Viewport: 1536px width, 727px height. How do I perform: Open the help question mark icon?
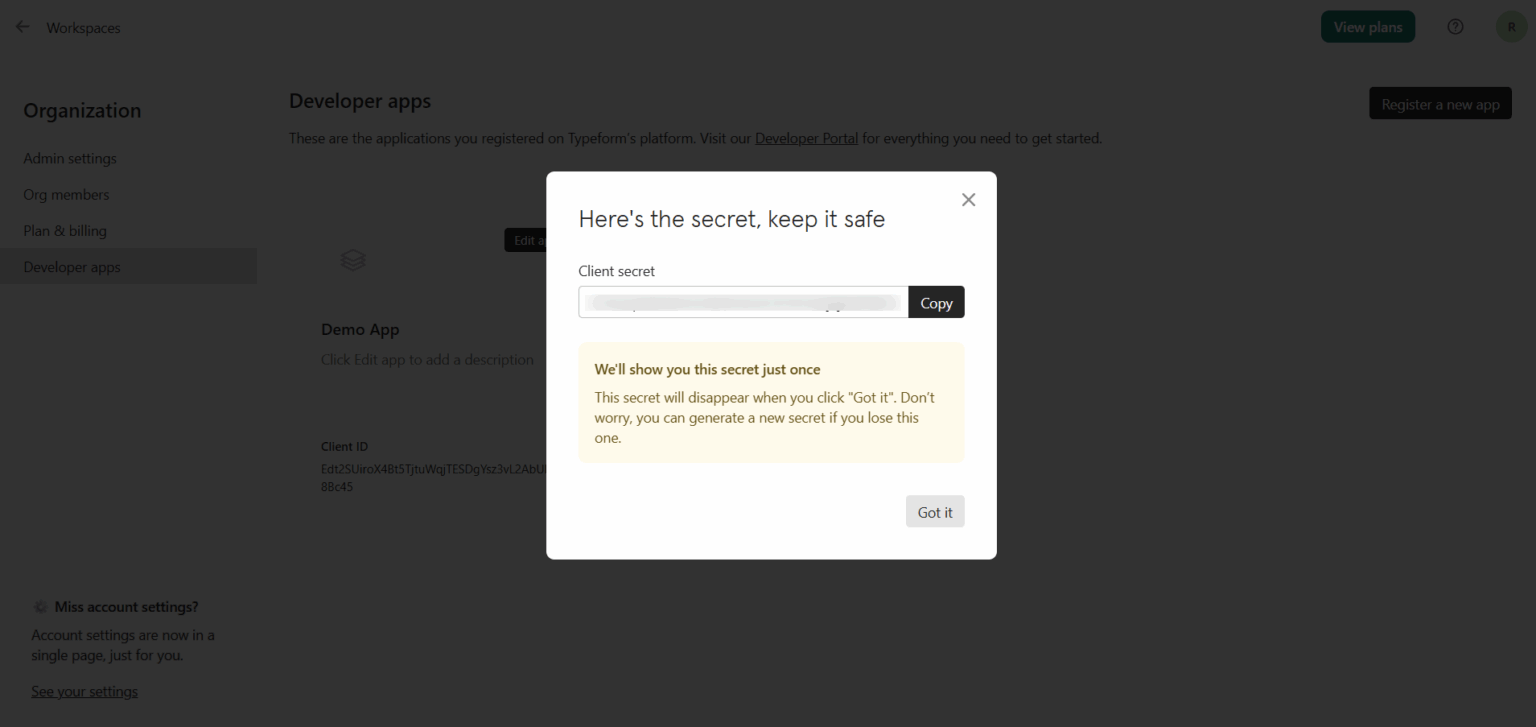[x=1455, y=27]
